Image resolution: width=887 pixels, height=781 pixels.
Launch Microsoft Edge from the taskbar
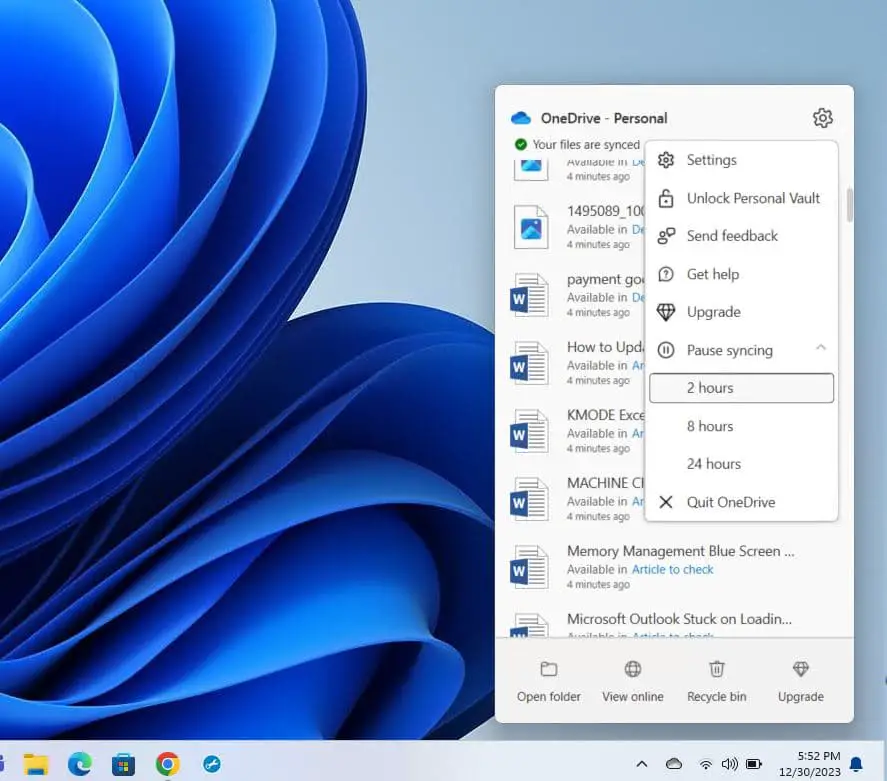[x=80, y=764]
